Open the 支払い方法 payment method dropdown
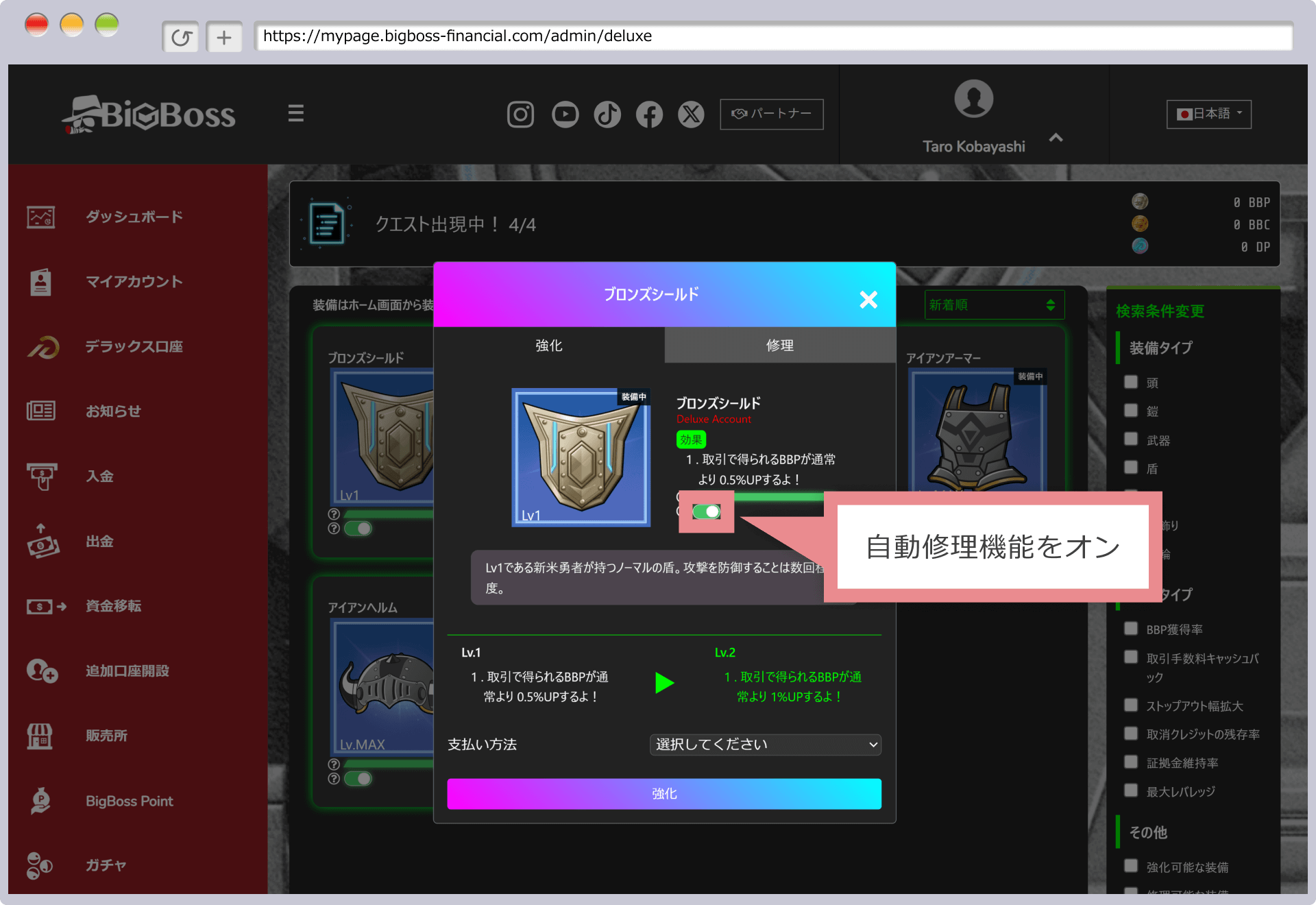1316x905 pixels. [x=765, y=745]
